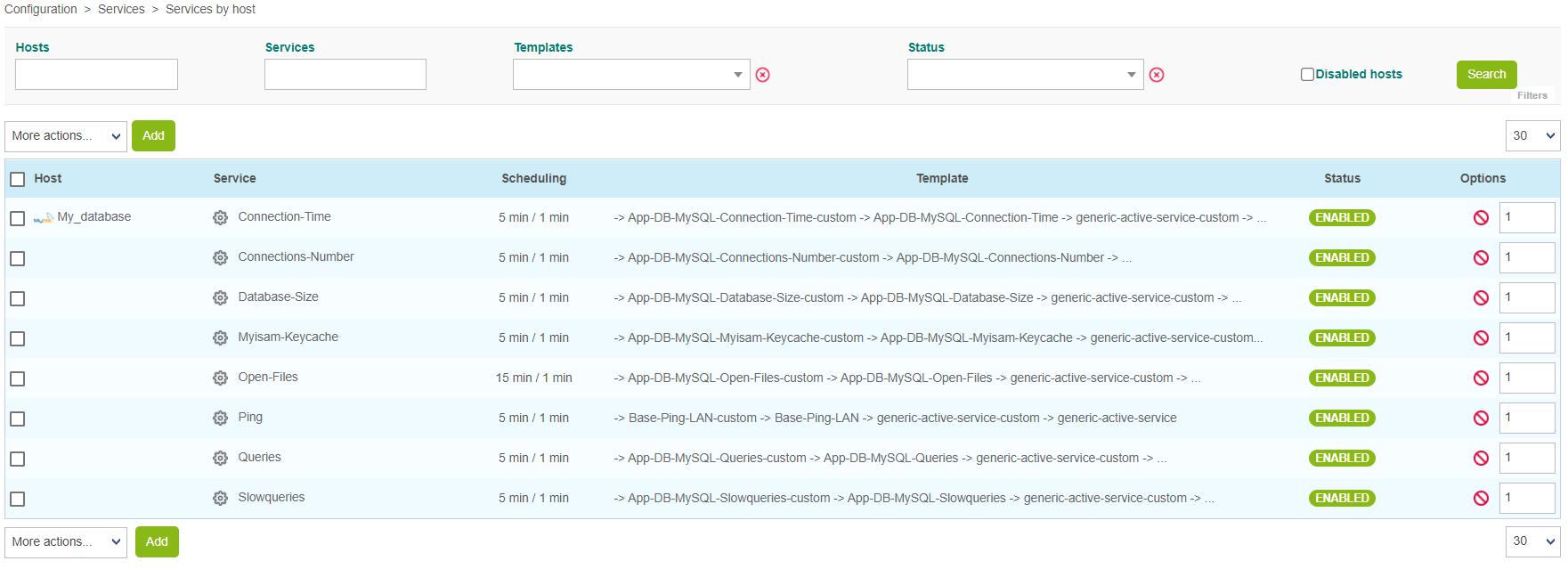This screenshot has width=1568, height=569.
Task: Open Services in the breadcrumb path
Action: coord(121,9)
